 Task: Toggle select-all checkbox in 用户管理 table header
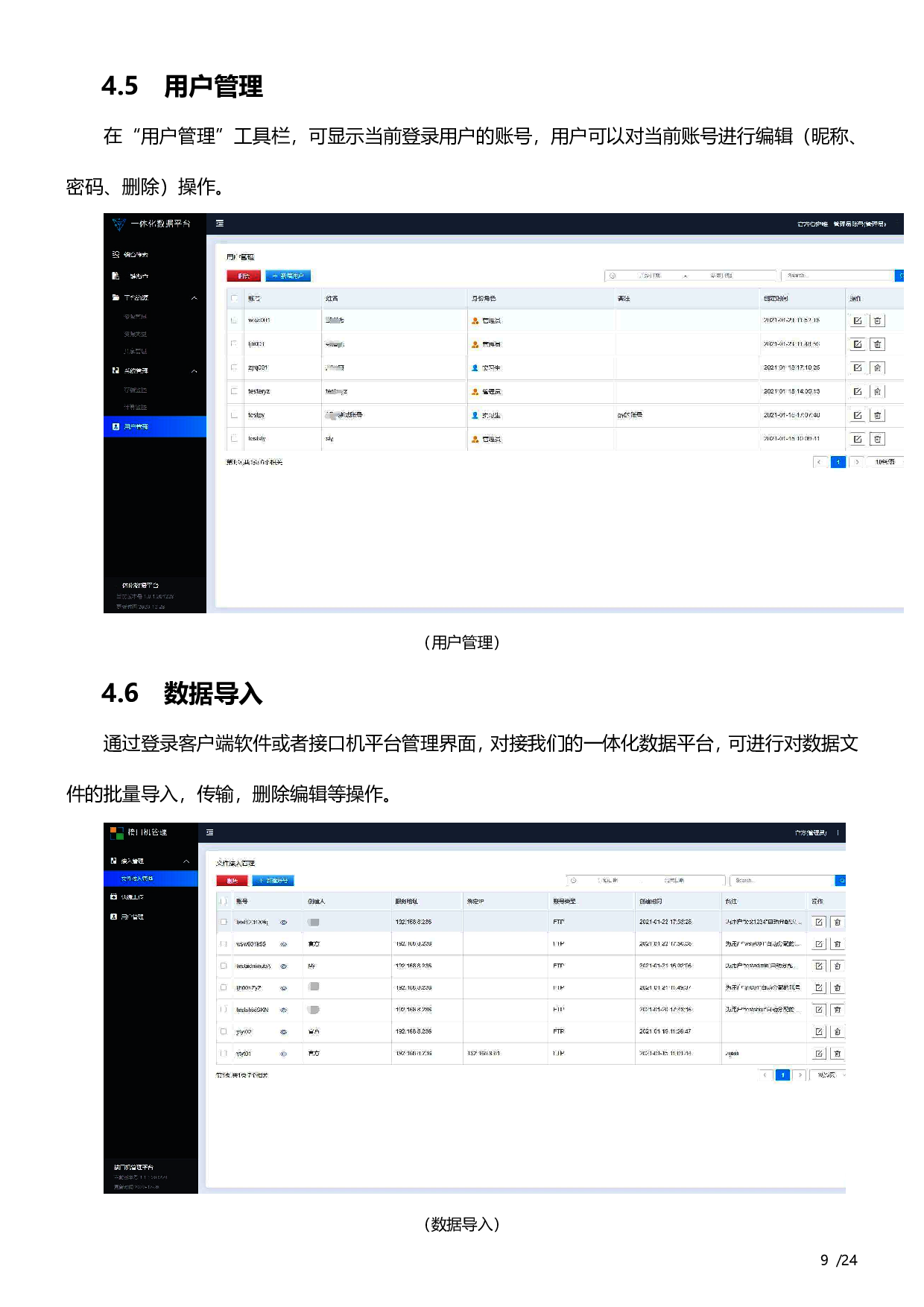(x=234, y=299)
